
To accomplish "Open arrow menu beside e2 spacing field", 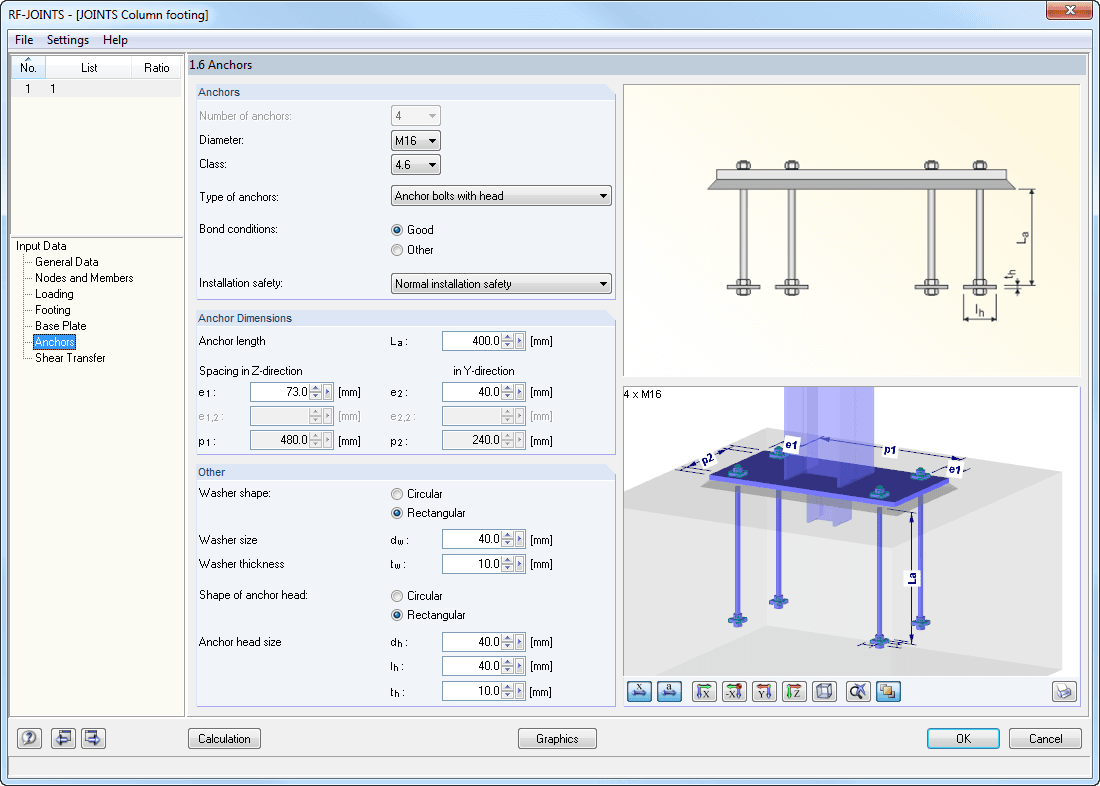I will pos(520,392).
